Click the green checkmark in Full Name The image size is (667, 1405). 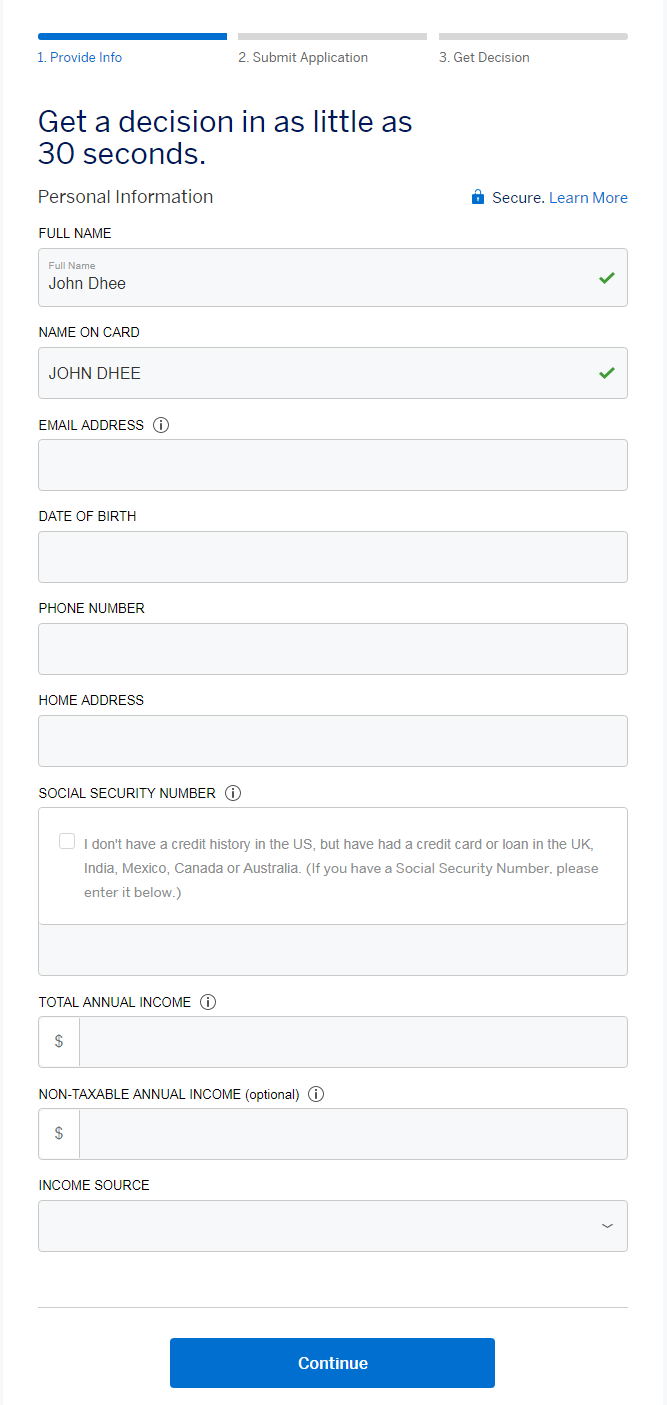607,278
